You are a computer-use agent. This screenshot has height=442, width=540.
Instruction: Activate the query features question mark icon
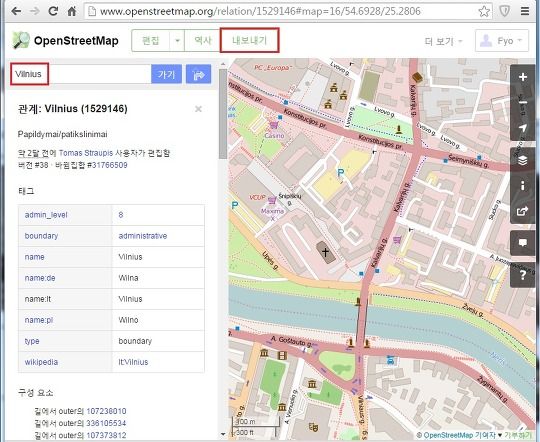pyautogui.click(x=522, y=275)
